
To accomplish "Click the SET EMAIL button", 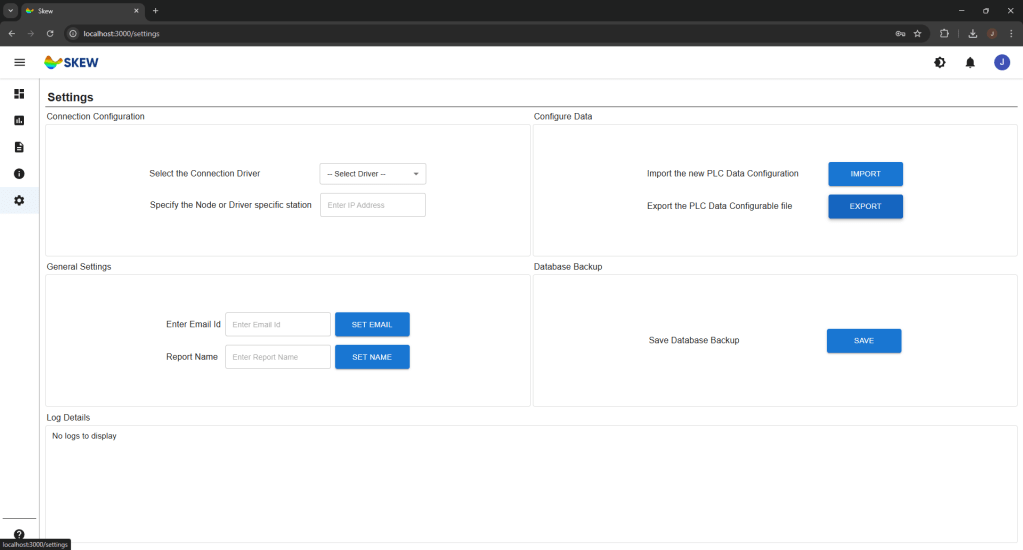I will click(x=372, y=325).
